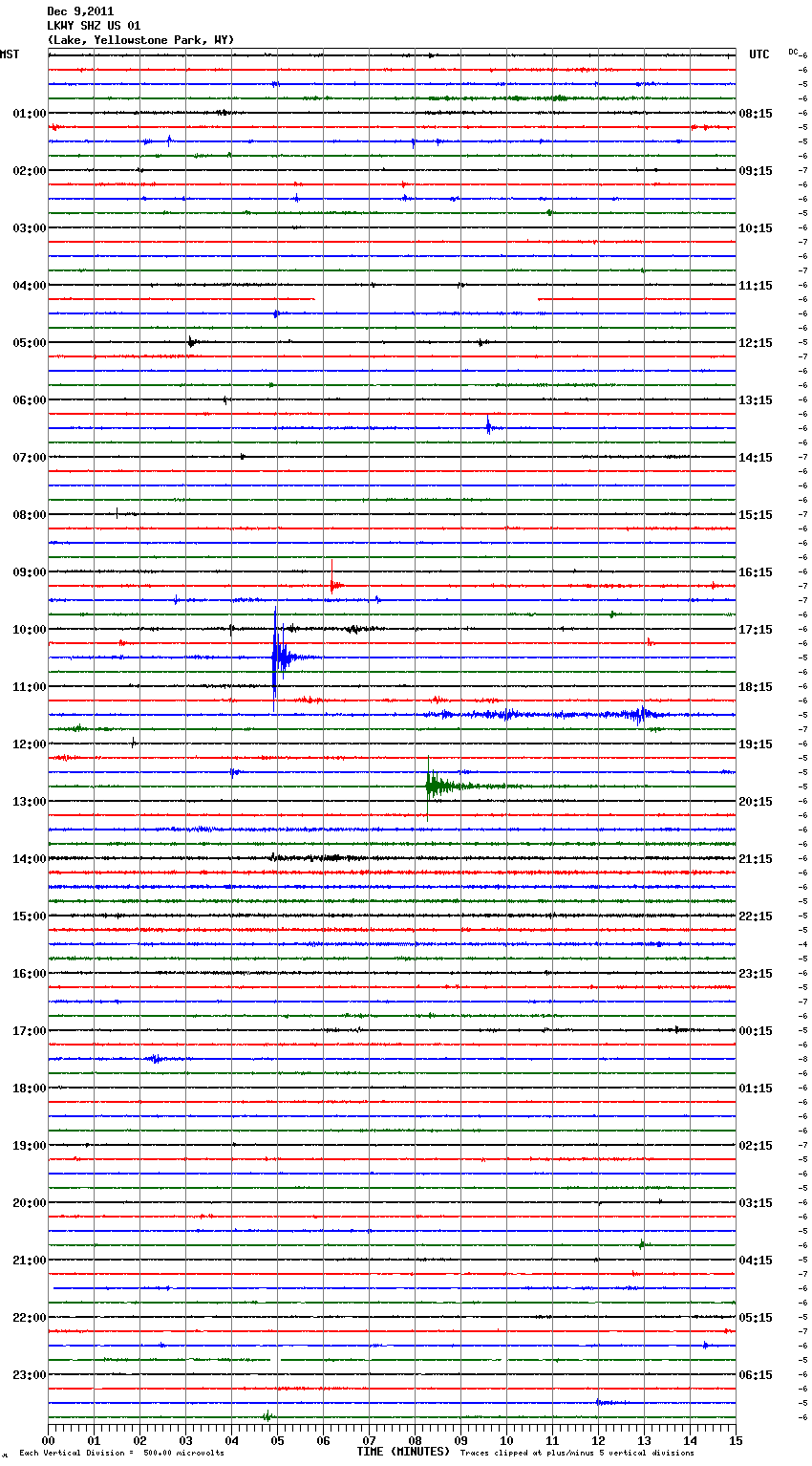This screenshot has height=1466, width=812.
Task: Select the 09:00 MST row label
Action: pos(30,572)
